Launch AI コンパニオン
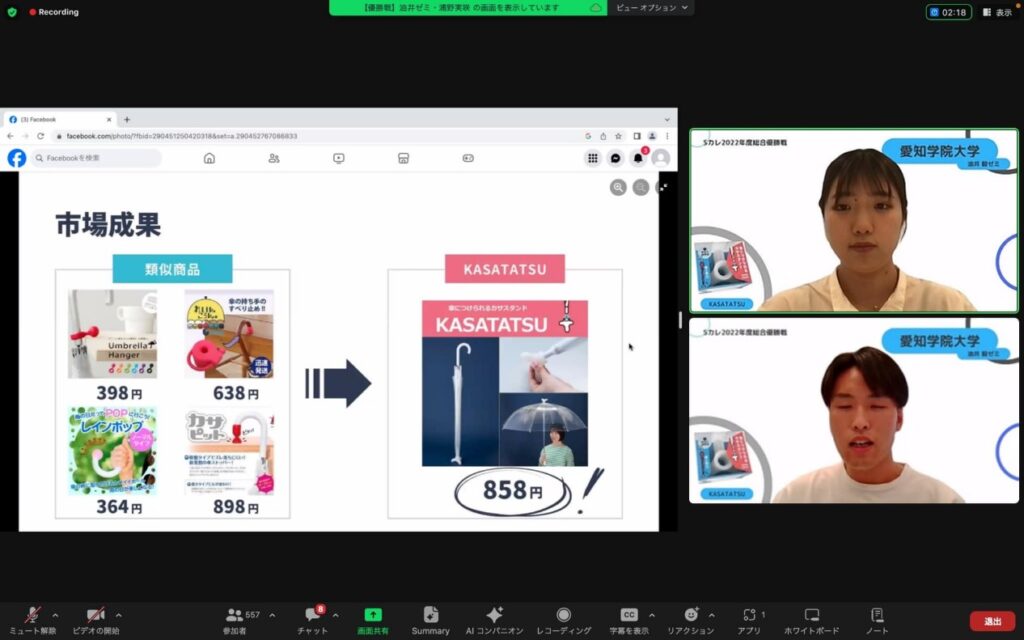 (x=494, y=620)
